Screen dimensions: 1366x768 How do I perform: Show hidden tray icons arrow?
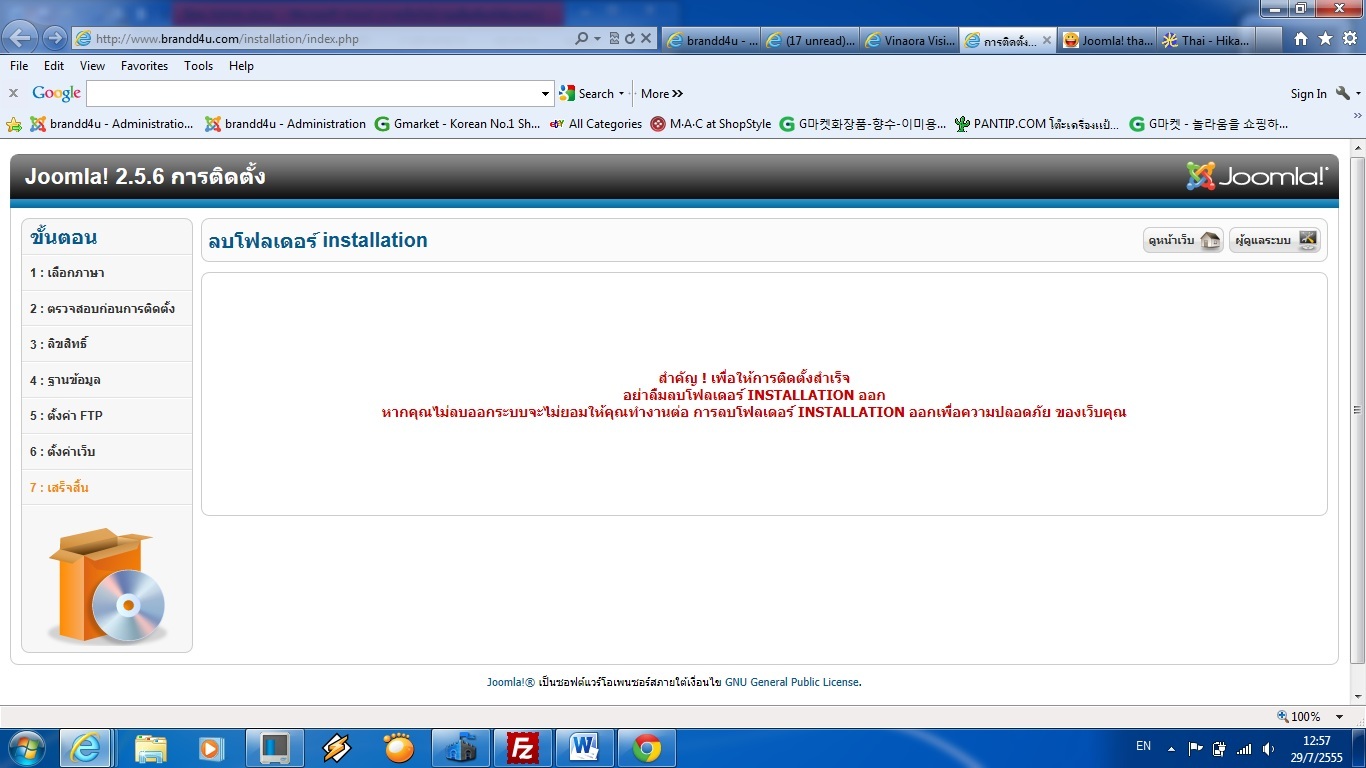pyautogui.click(x=1173, y=748)
